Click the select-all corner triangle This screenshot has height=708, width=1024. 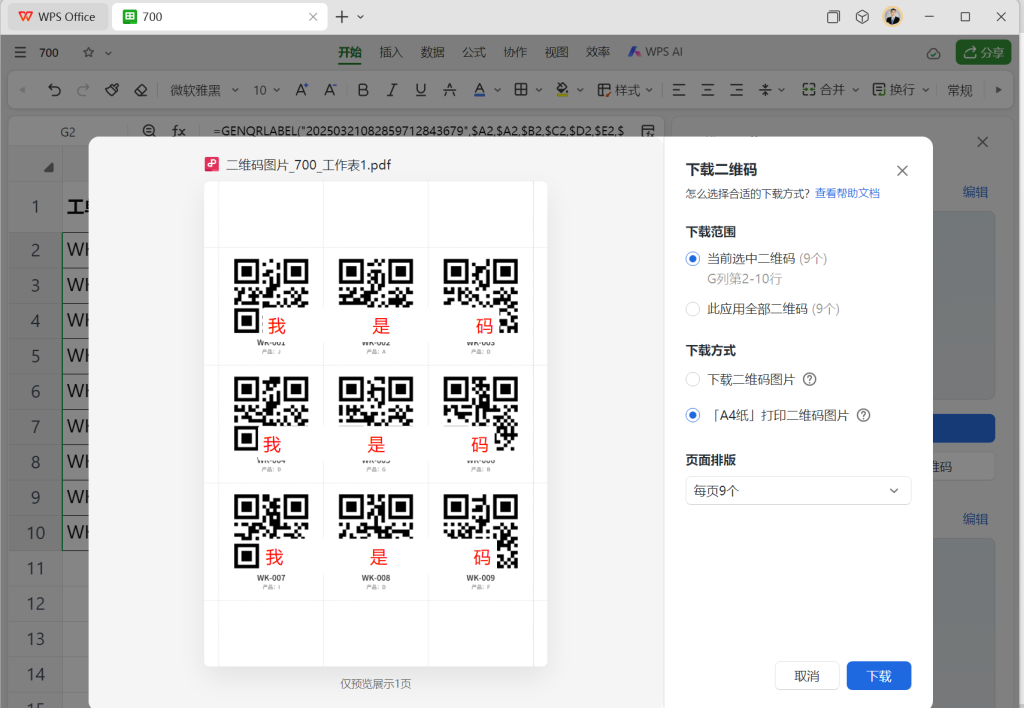(x=49, y=168)
